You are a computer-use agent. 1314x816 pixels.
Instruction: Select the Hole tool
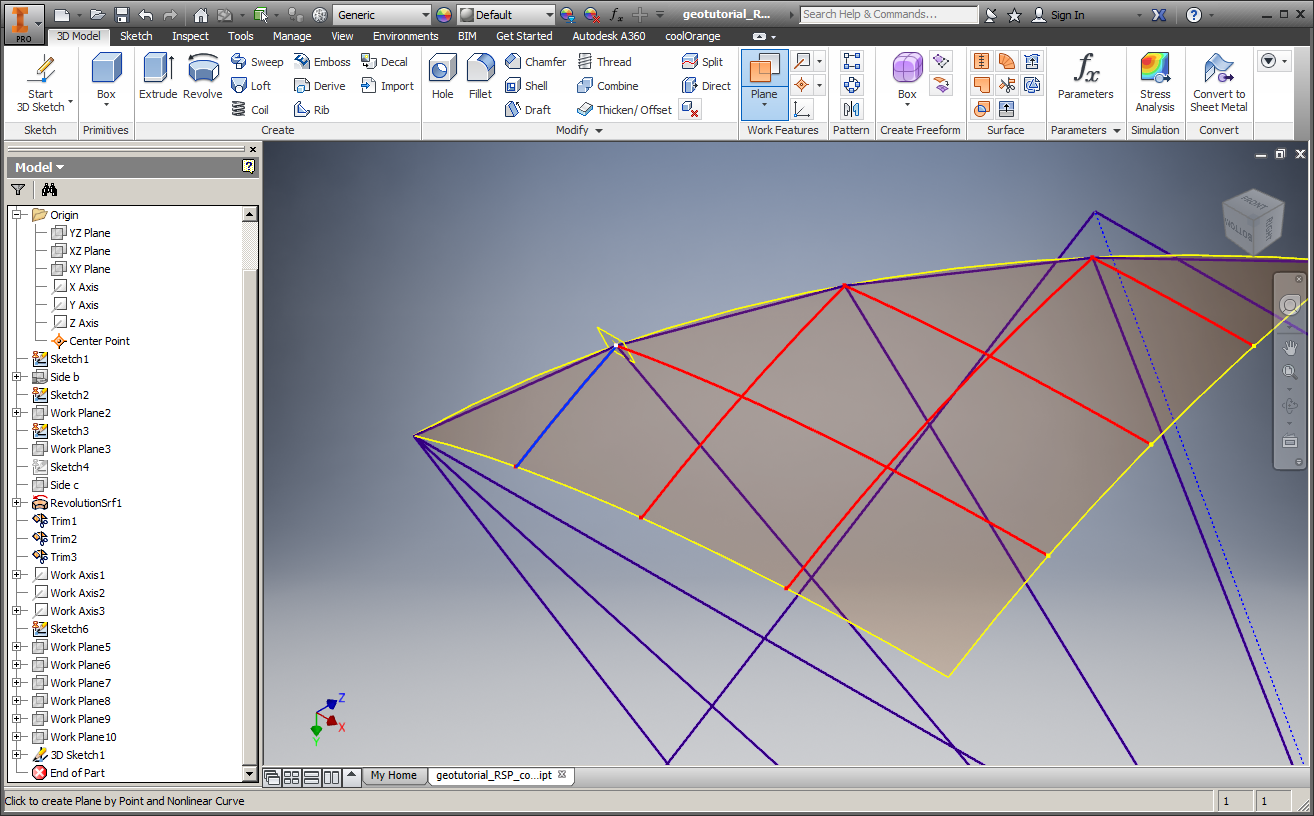(443, 76)
